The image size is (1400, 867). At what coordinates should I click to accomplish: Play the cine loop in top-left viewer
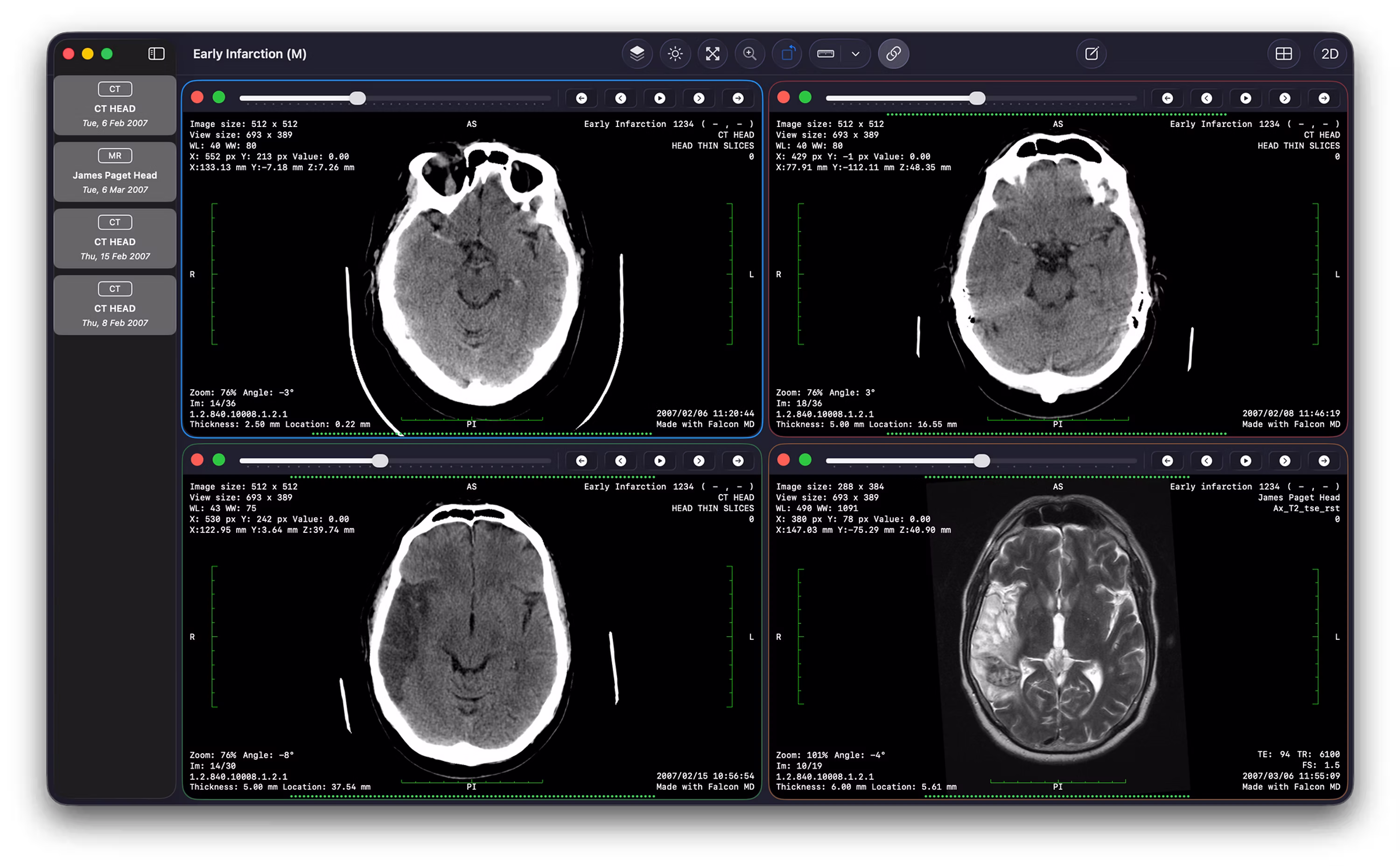(x=660, y=98)
